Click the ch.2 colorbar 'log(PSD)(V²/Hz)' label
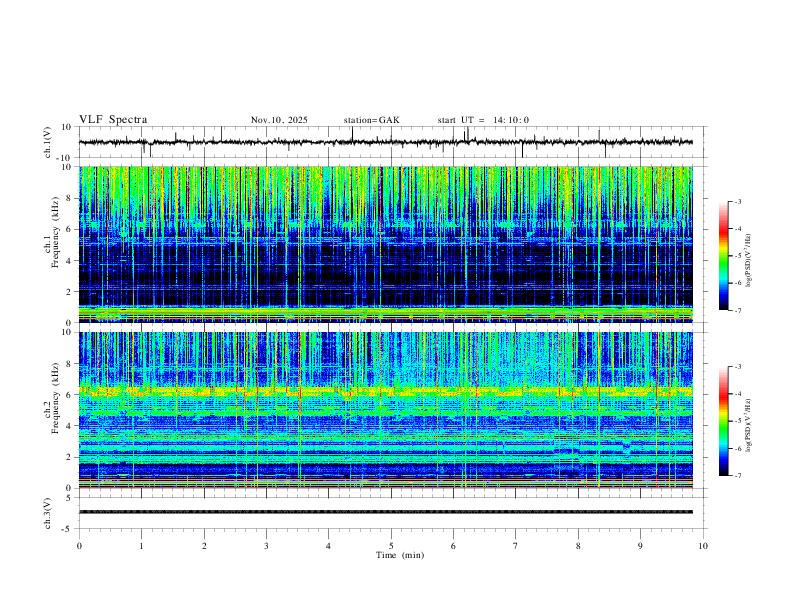Image resolution: width=792 pixels, height=612 pixels. [749, 426]
